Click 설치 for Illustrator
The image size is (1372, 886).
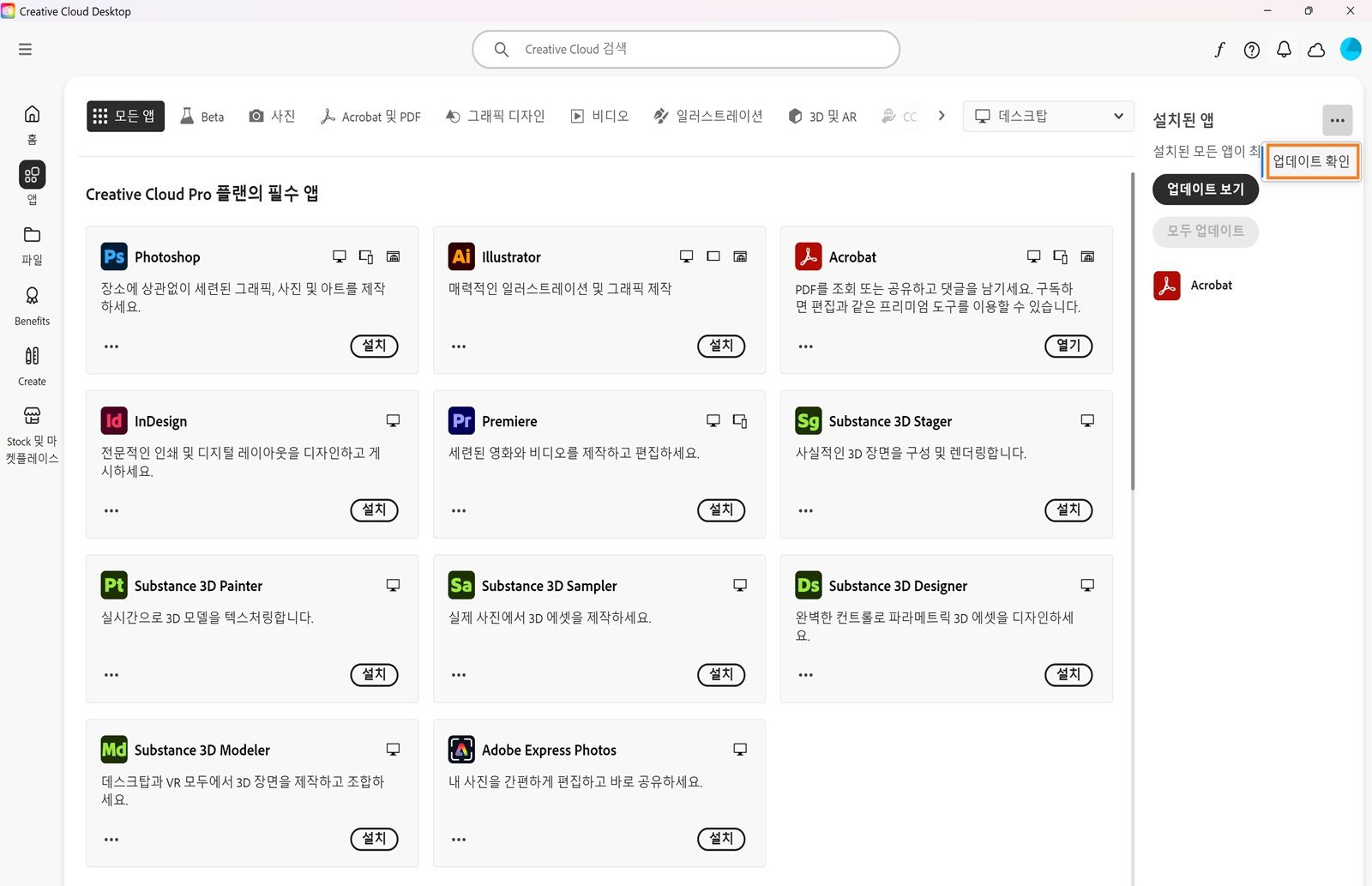720,346
